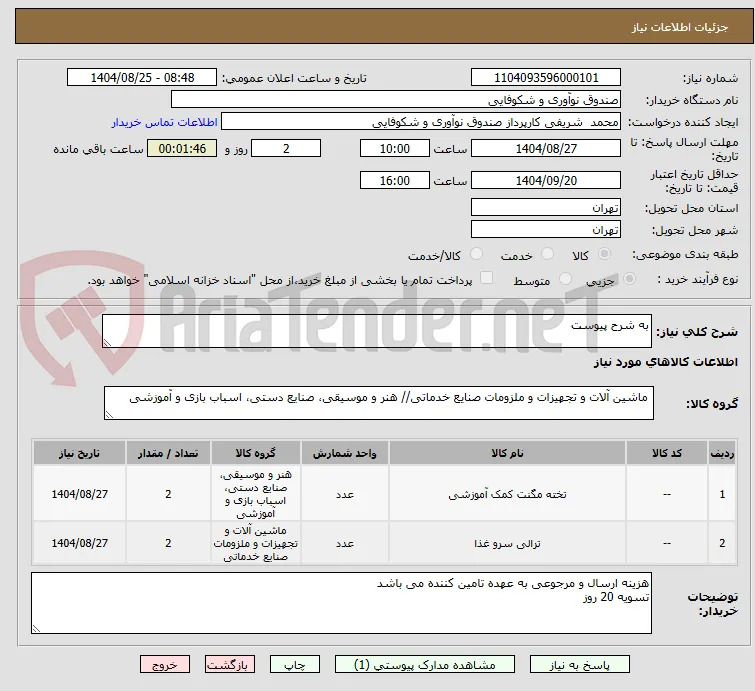Screen dimensions: 755x691
Task: Click the شهر محل تحویل field
Action: pyautogui.click(x=546, y=230)
